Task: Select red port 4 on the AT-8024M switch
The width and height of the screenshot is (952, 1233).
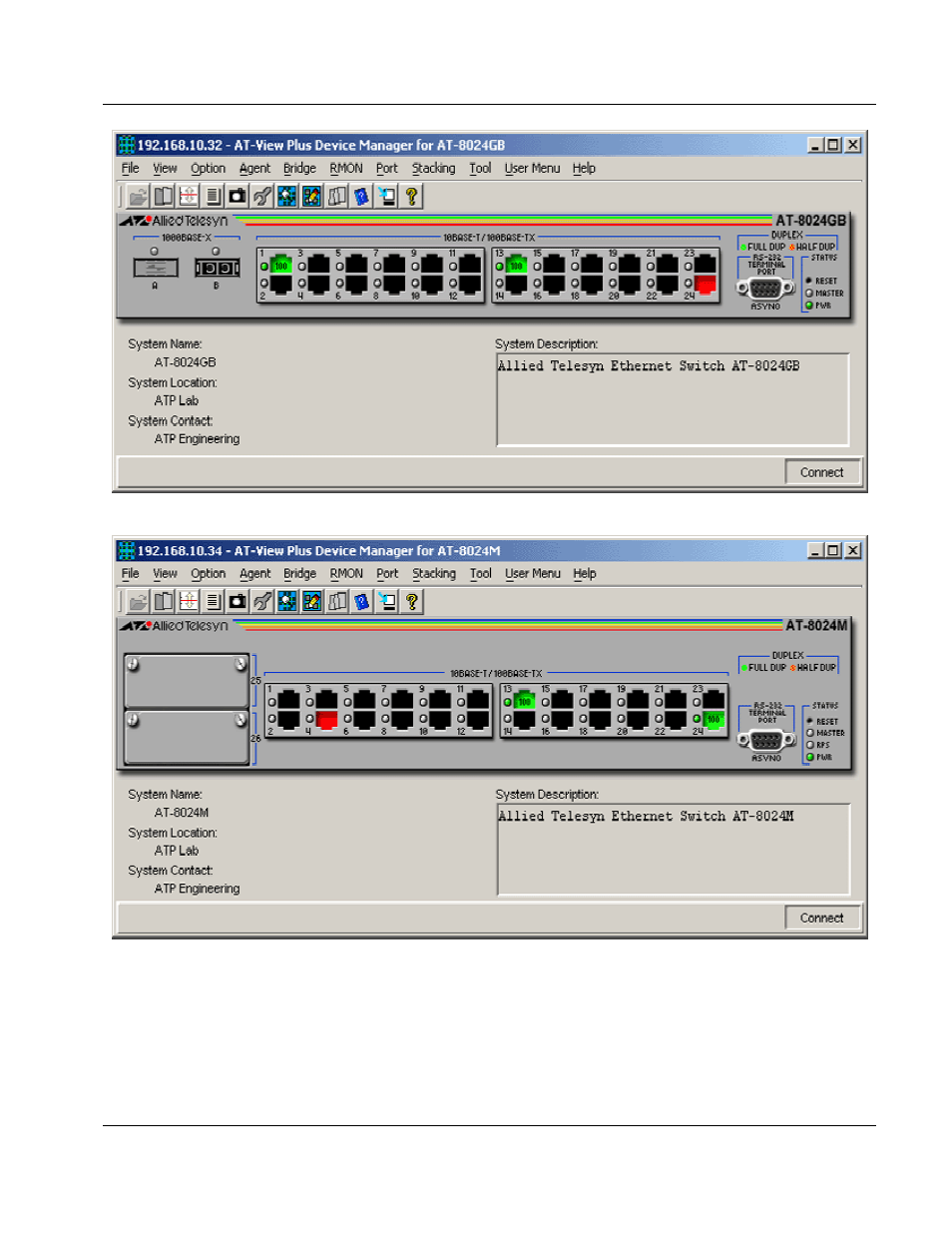Action: (326, 719)
